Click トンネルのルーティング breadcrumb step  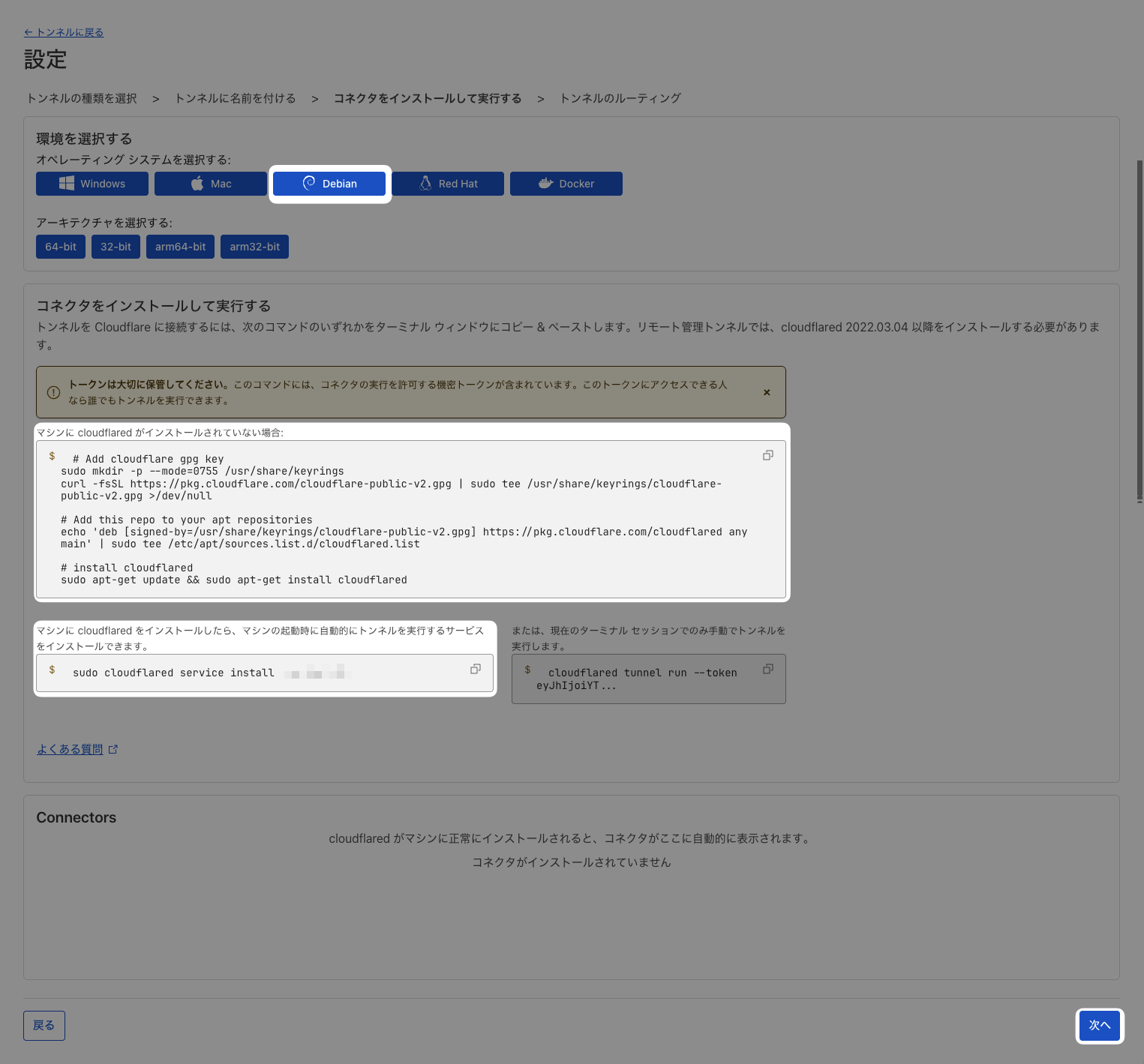click(620, 98)
